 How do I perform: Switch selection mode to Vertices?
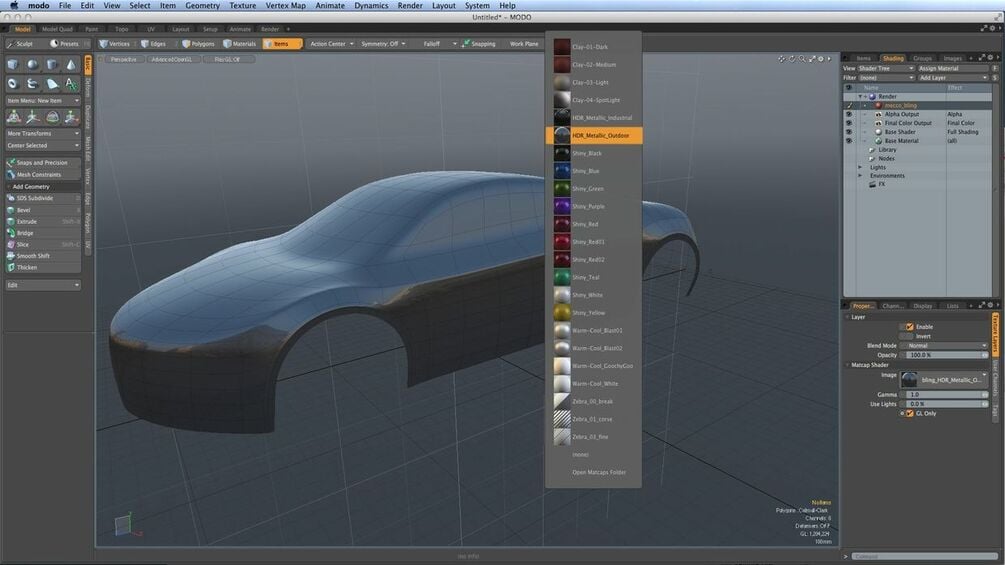115,44
